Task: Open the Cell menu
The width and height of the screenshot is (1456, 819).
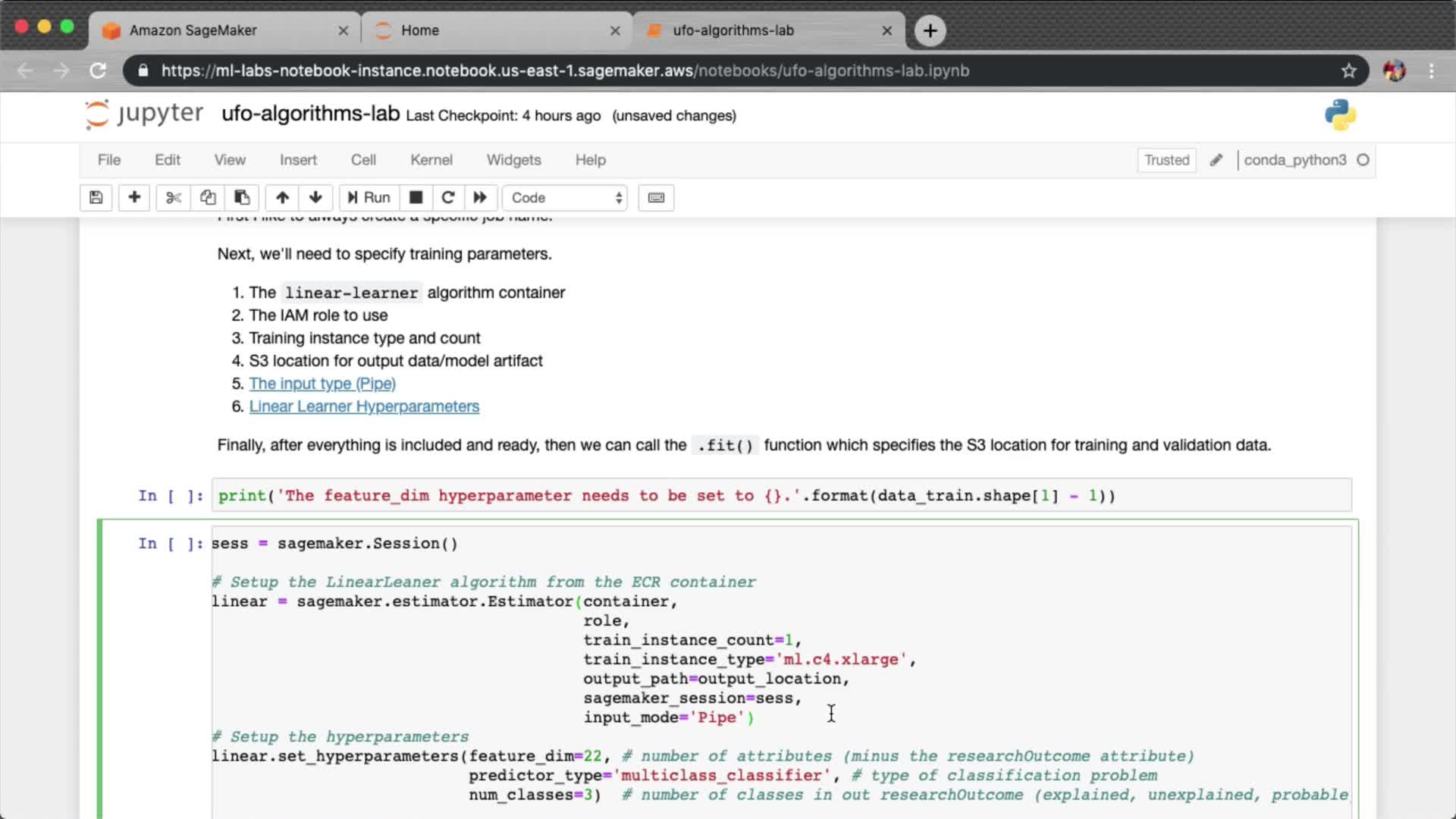Action: (x=362, y=160)
